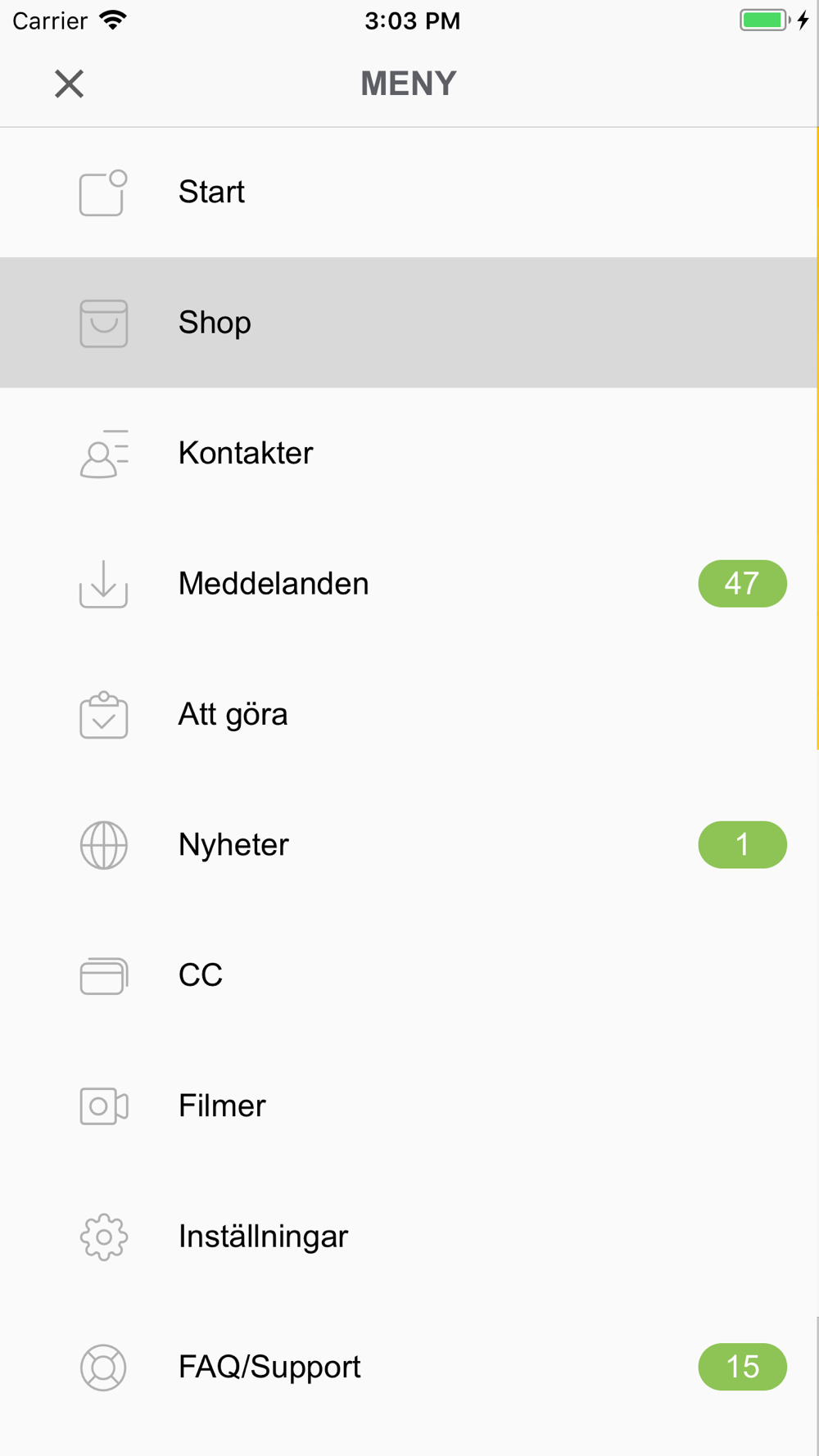Tap the CC card icon
The image size is (819, 1456).
pos(103,975)
